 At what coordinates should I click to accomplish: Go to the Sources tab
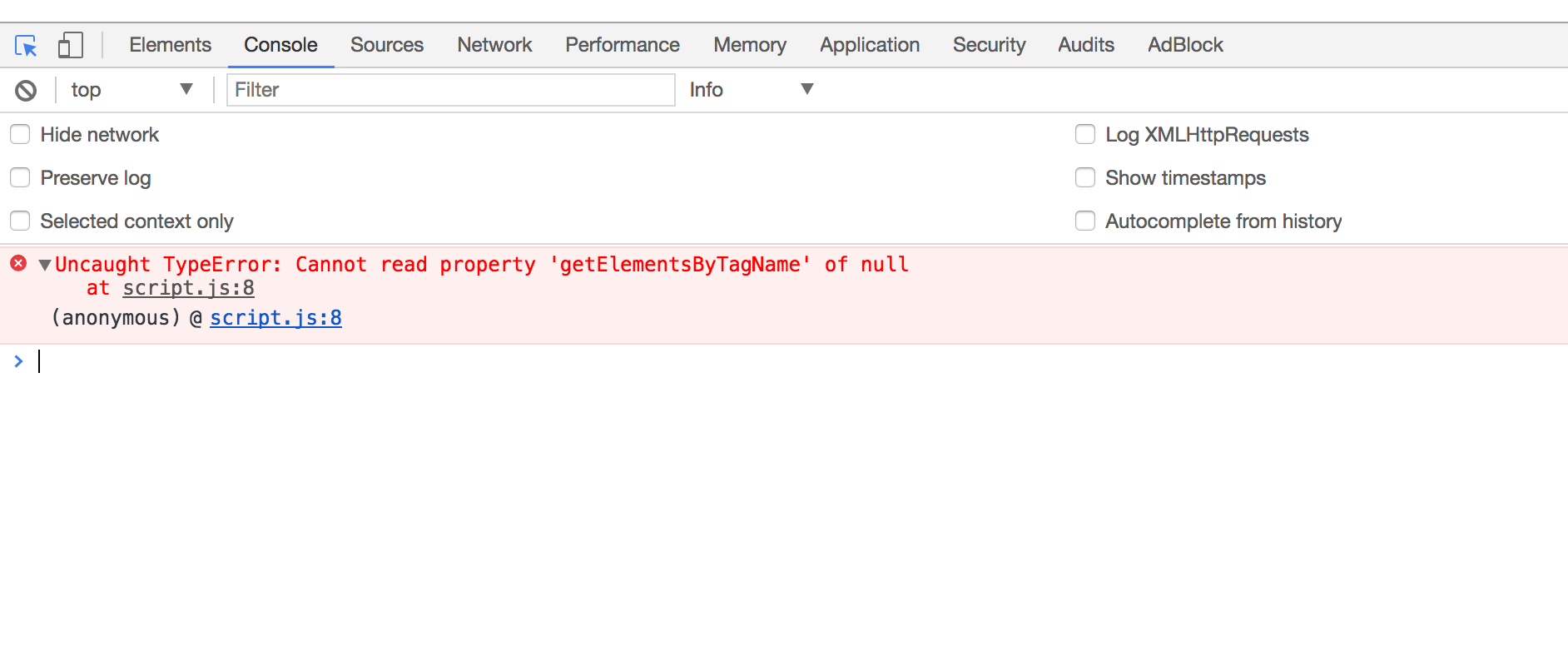pos(387,45)
